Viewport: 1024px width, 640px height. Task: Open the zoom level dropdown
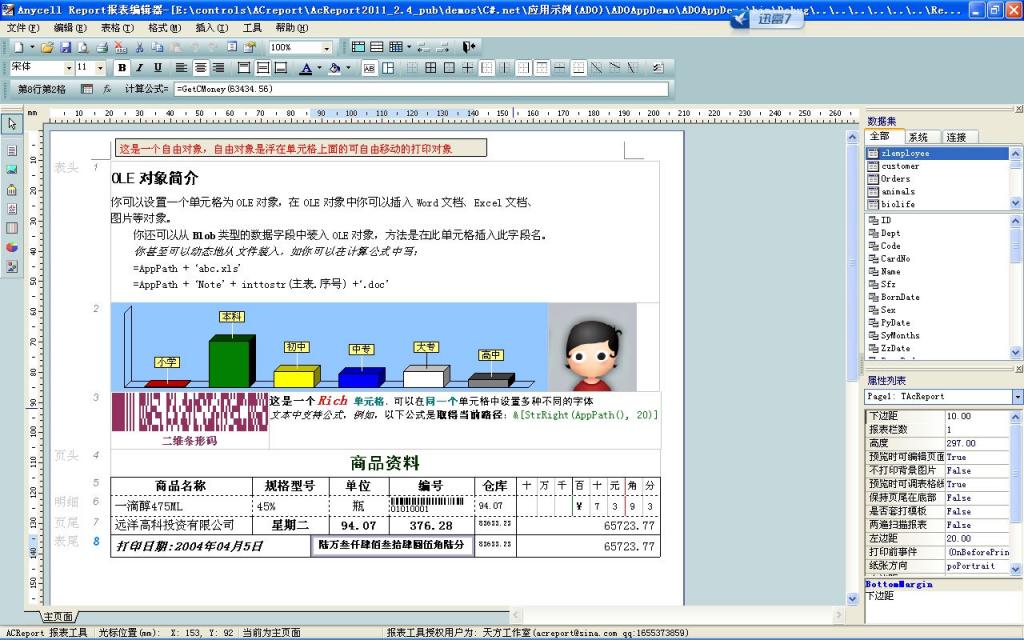pyautogui.click(x=327, y=46)
